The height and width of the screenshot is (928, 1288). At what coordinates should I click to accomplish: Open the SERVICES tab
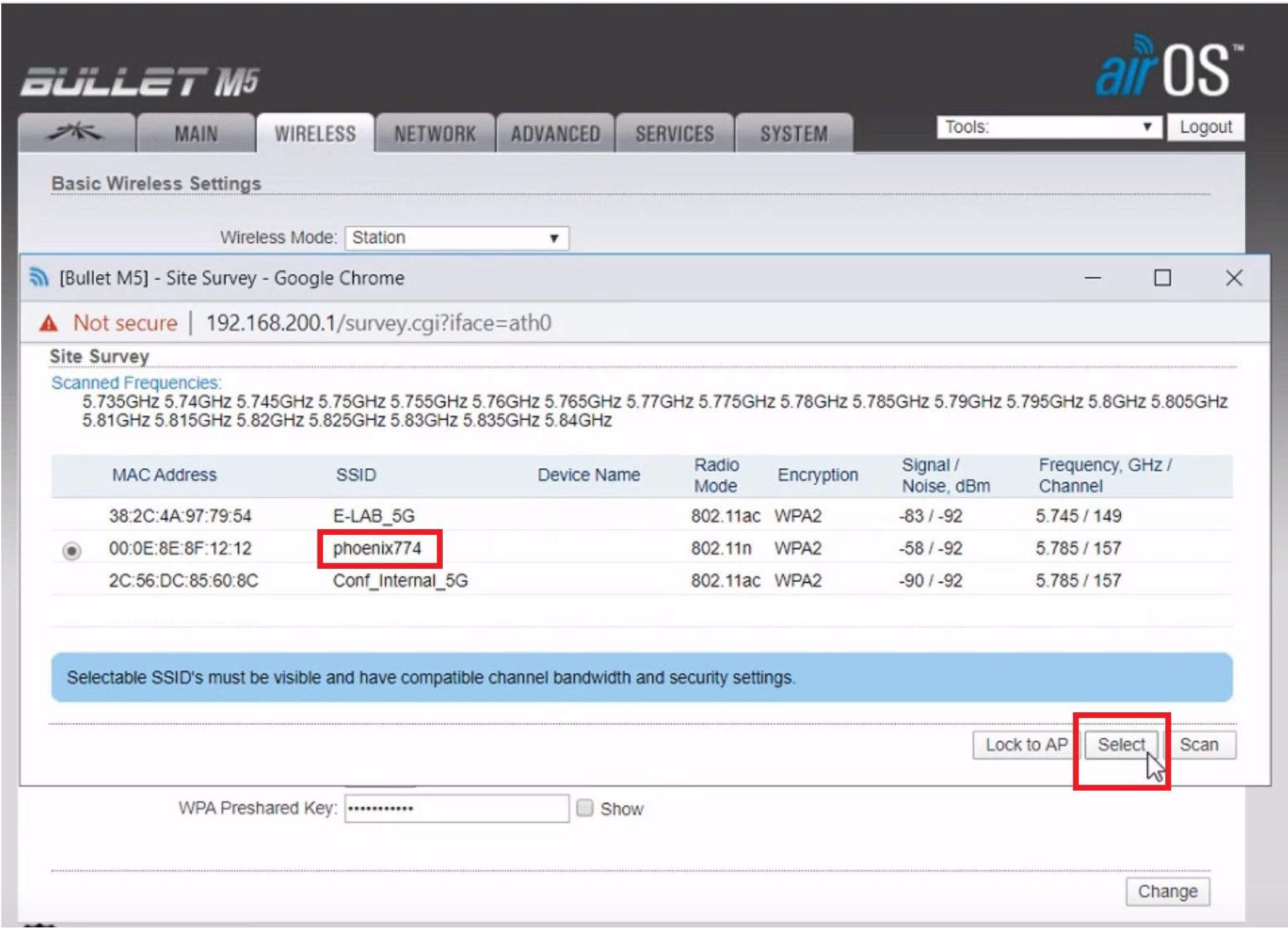click(674, 133)
